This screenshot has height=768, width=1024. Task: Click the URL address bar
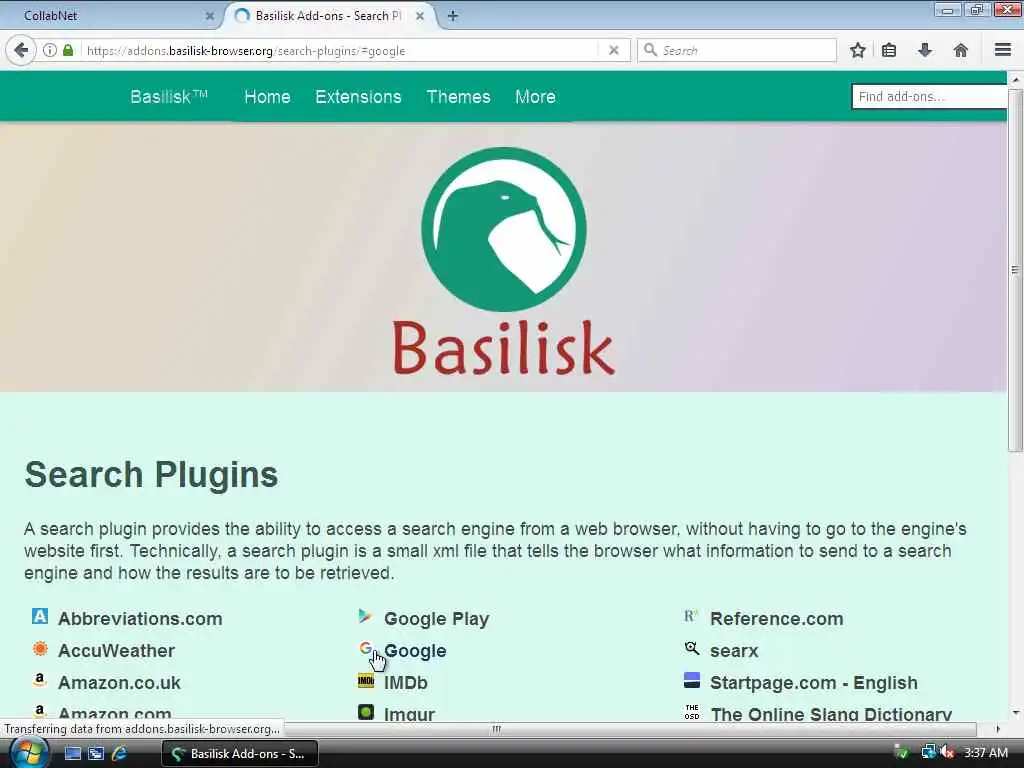pos(340,50)
